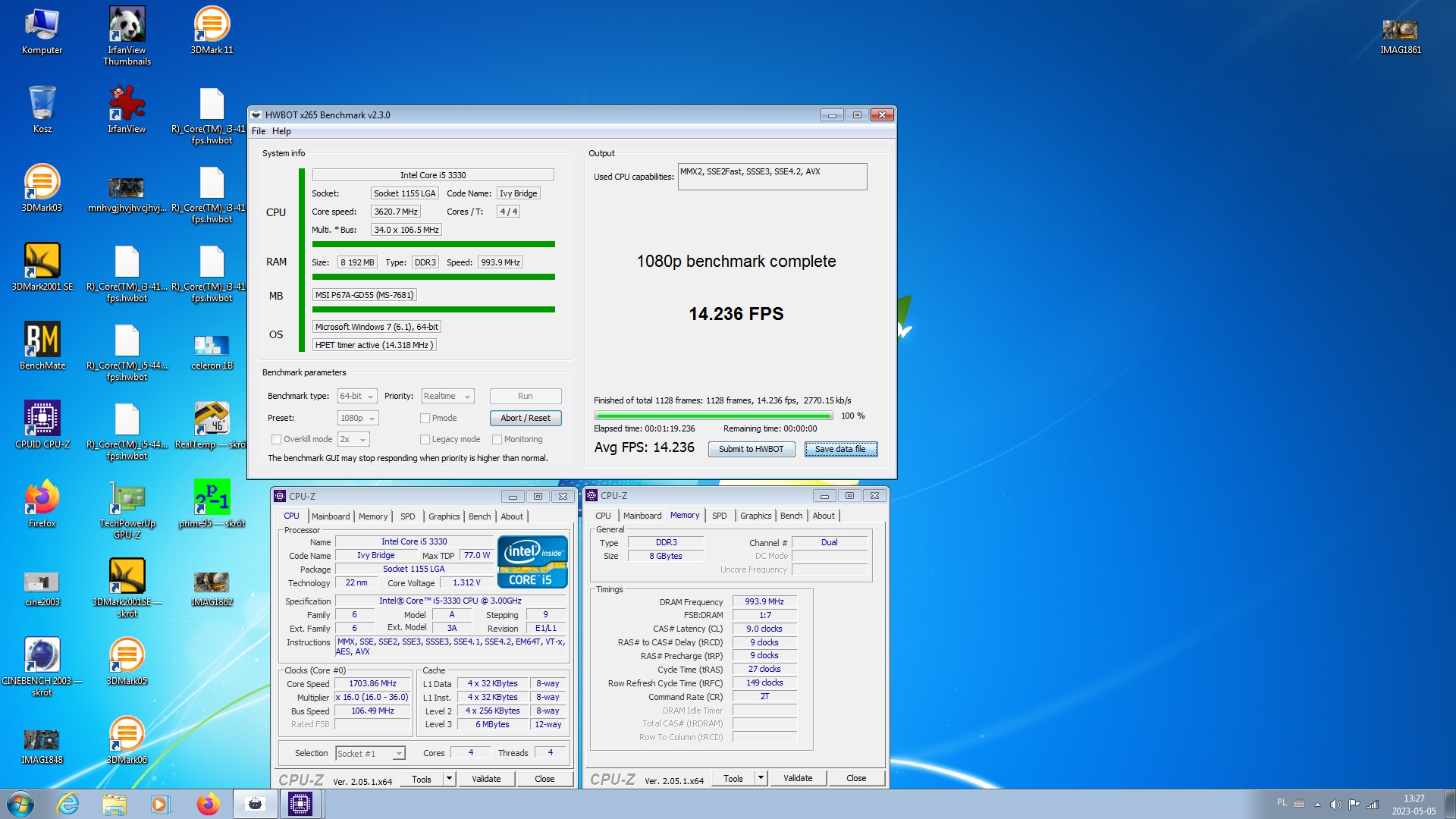The image size is (1456, 819).
Task: Click Tools button in left CPU-Z window
Action: point(422,779)
